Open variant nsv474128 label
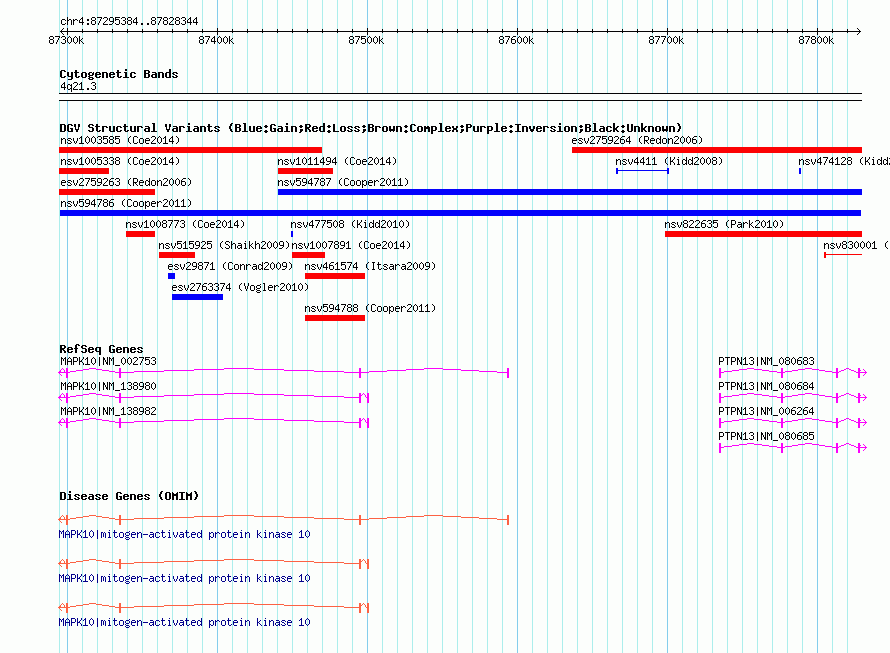Image resolution: width=890 pixels, height=653 pixels. 843,161
